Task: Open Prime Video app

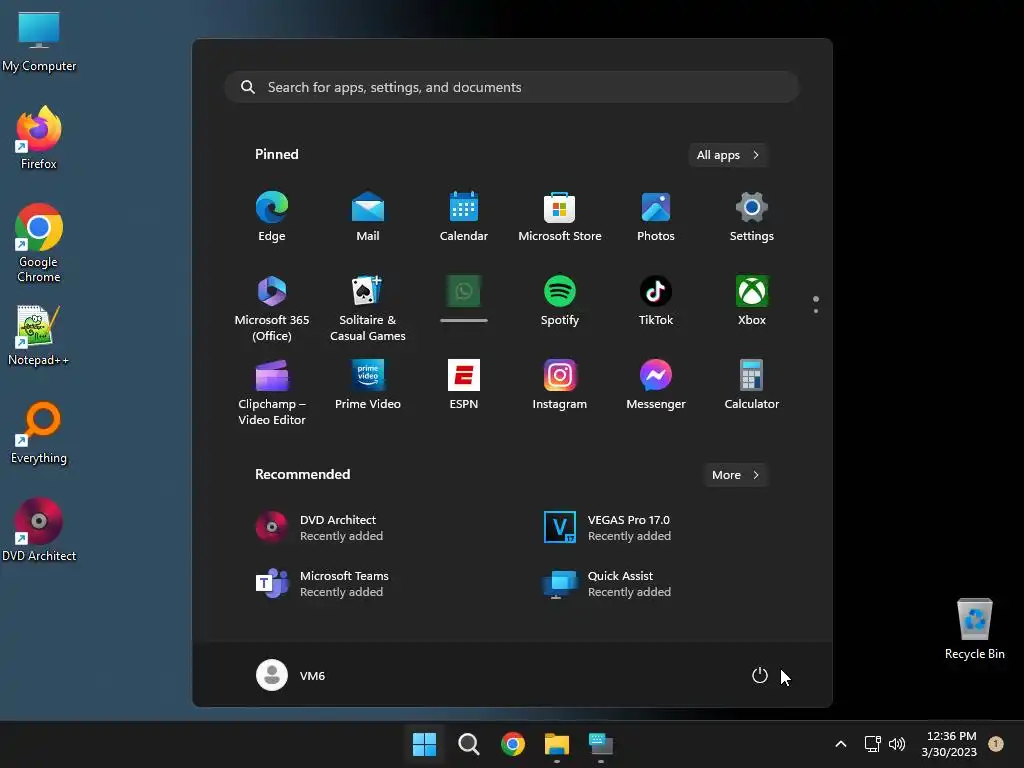Action: point(368,385)
